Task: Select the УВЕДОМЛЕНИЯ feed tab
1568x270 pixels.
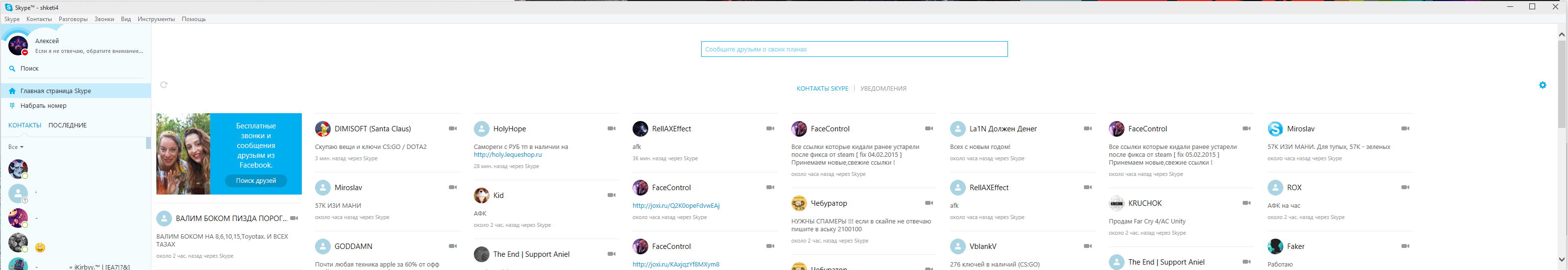Action: [883, 88]
